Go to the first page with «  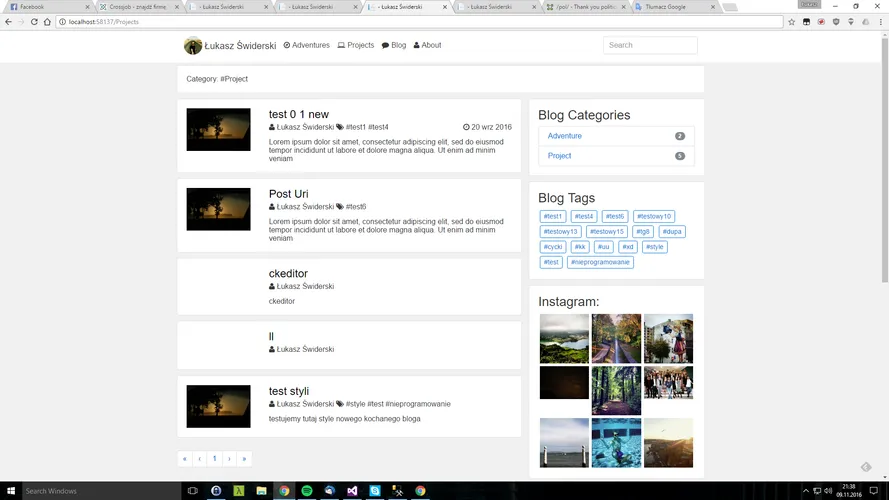[x=185, y=459]
